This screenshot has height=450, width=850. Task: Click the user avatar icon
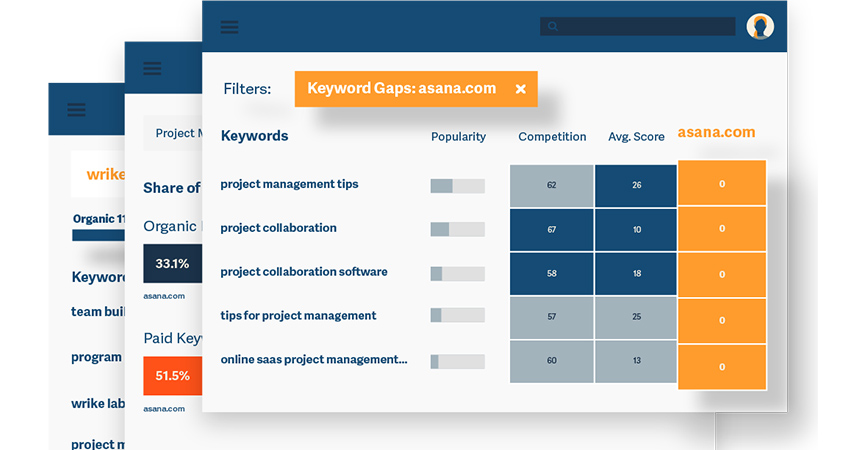[x=760, y=26]
